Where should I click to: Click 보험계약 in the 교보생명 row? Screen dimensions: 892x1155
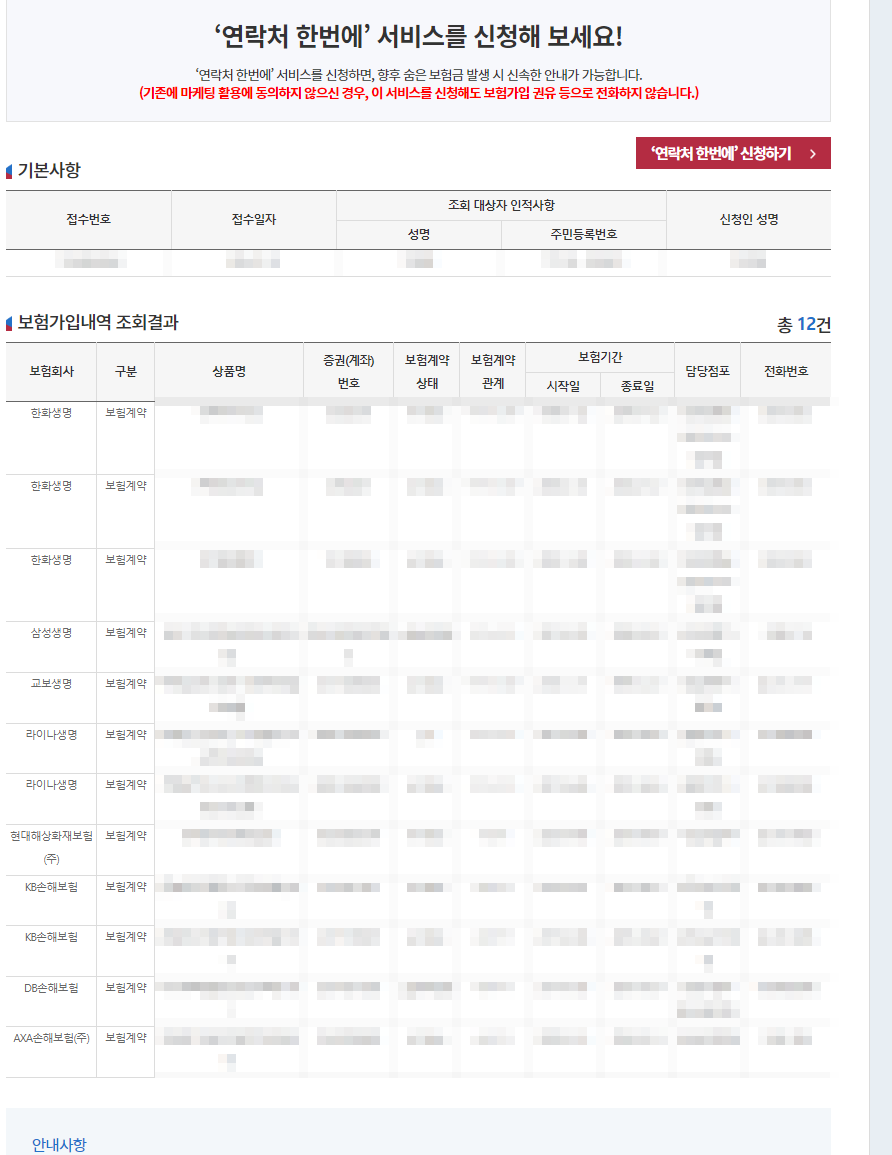pos(125,684)
